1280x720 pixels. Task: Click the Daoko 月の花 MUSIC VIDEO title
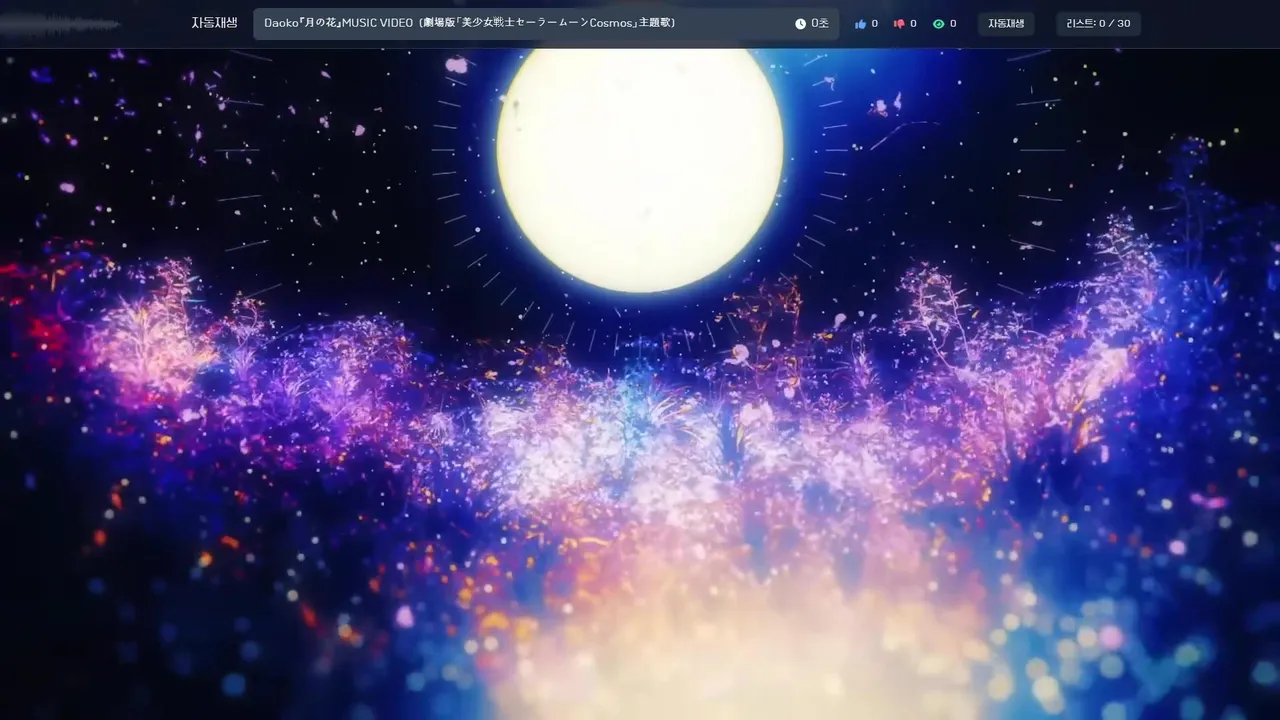tap(469, 23)
